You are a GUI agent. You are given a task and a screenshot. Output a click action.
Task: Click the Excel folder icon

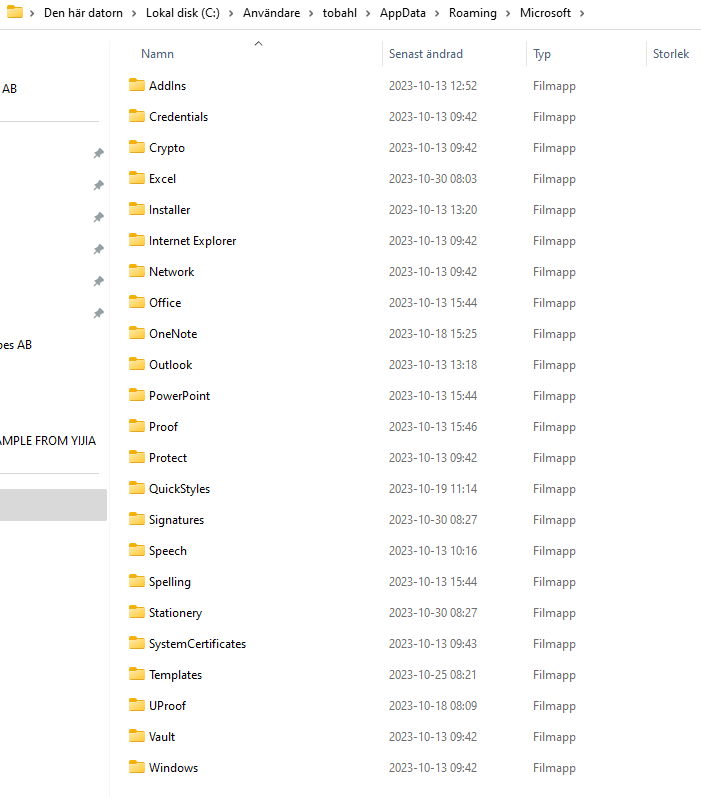(137, 178)
